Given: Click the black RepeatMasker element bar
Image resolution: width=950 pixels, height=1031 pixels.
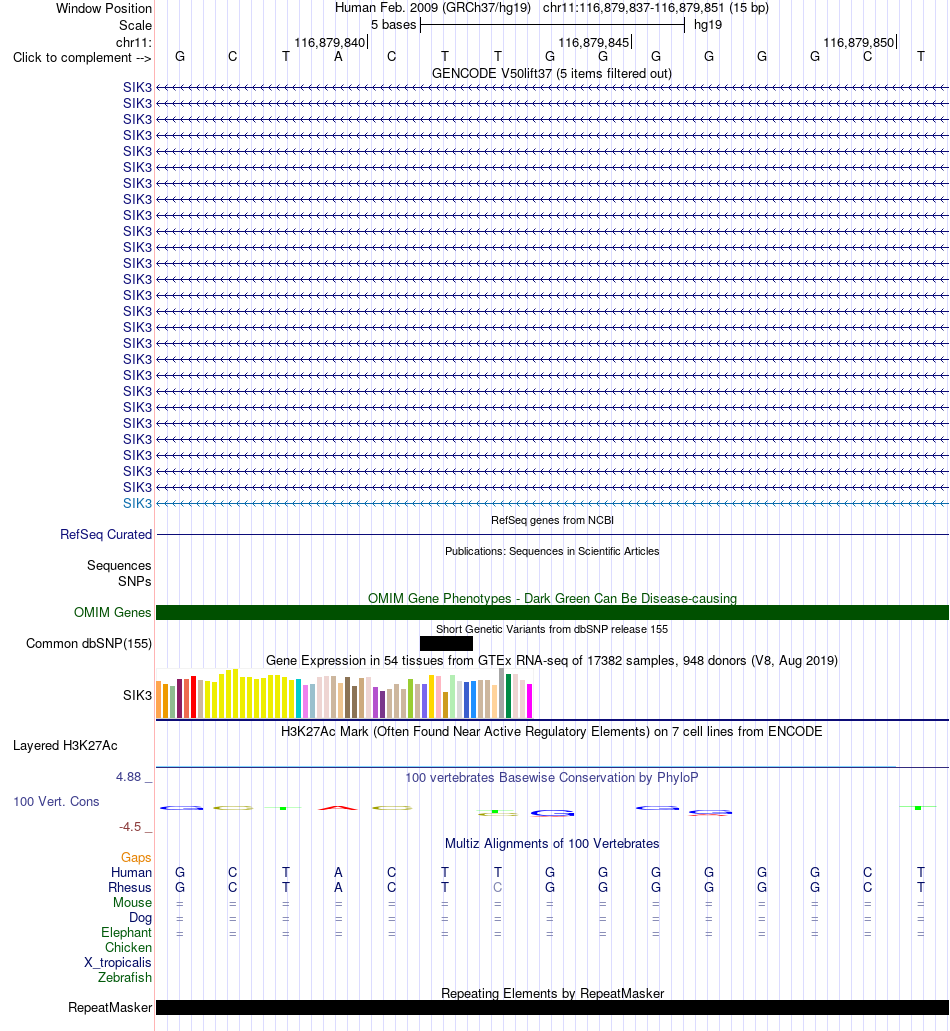Looking at the screenshot, I should pos(552,1008).
